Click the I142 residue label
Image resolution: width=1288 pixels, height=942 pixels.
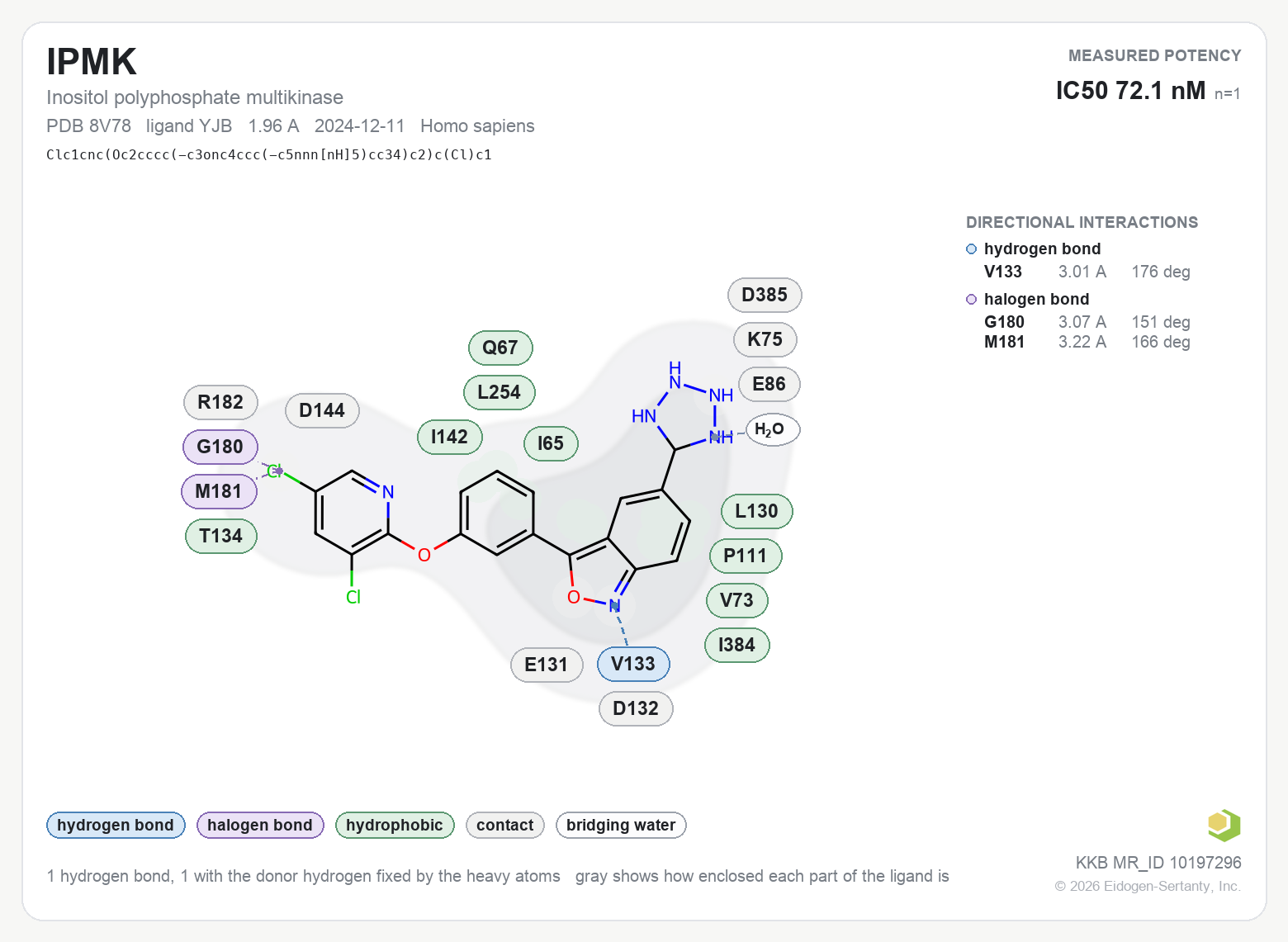coord(450,437)
